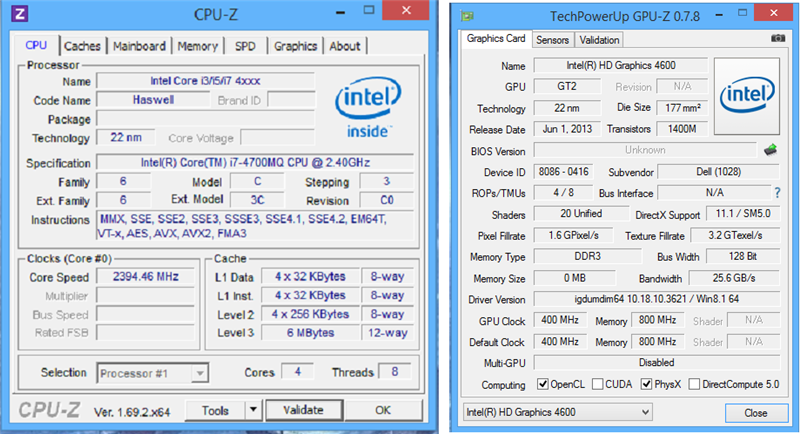Click the Level 2 value 4 x 256 KBytes
Viewport: 800px width, 434px height.
[311, 314]
